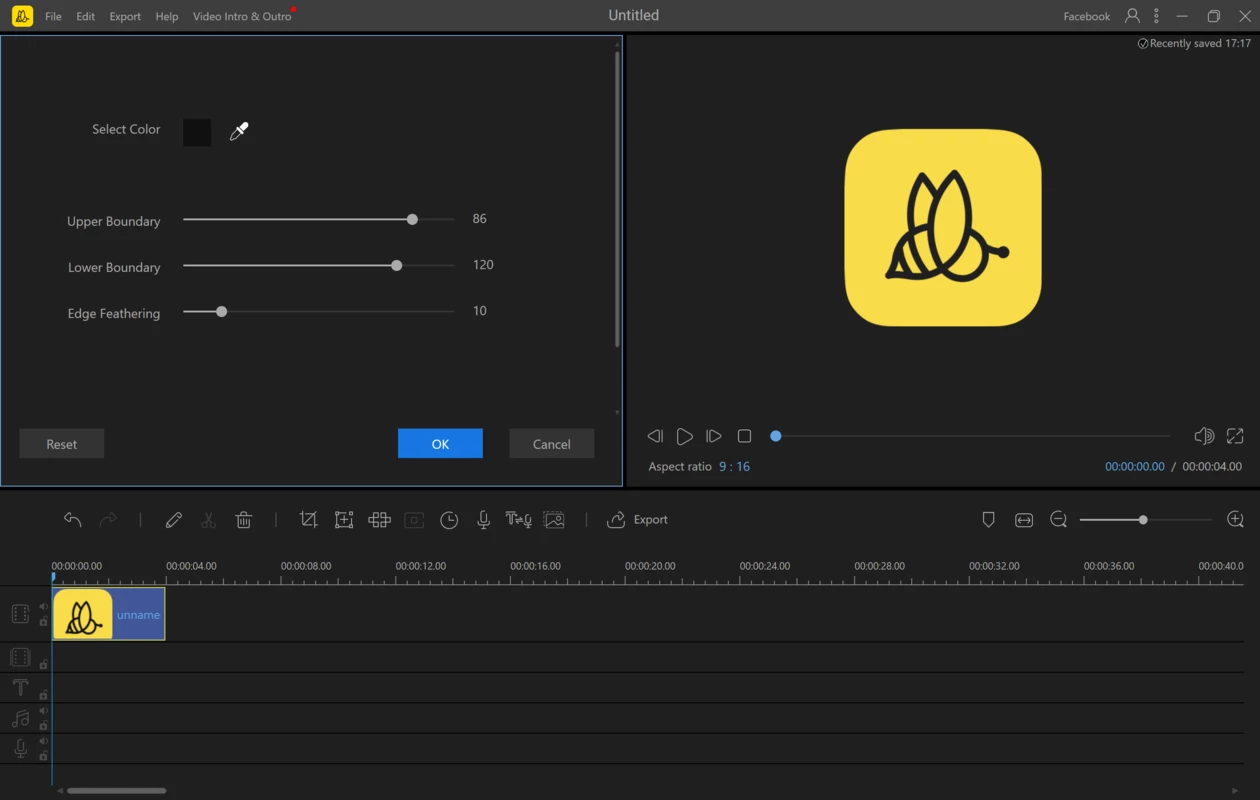Screen dimensions: 1260x800
Task: Lock the text track
Action: [x=43, y=694]
